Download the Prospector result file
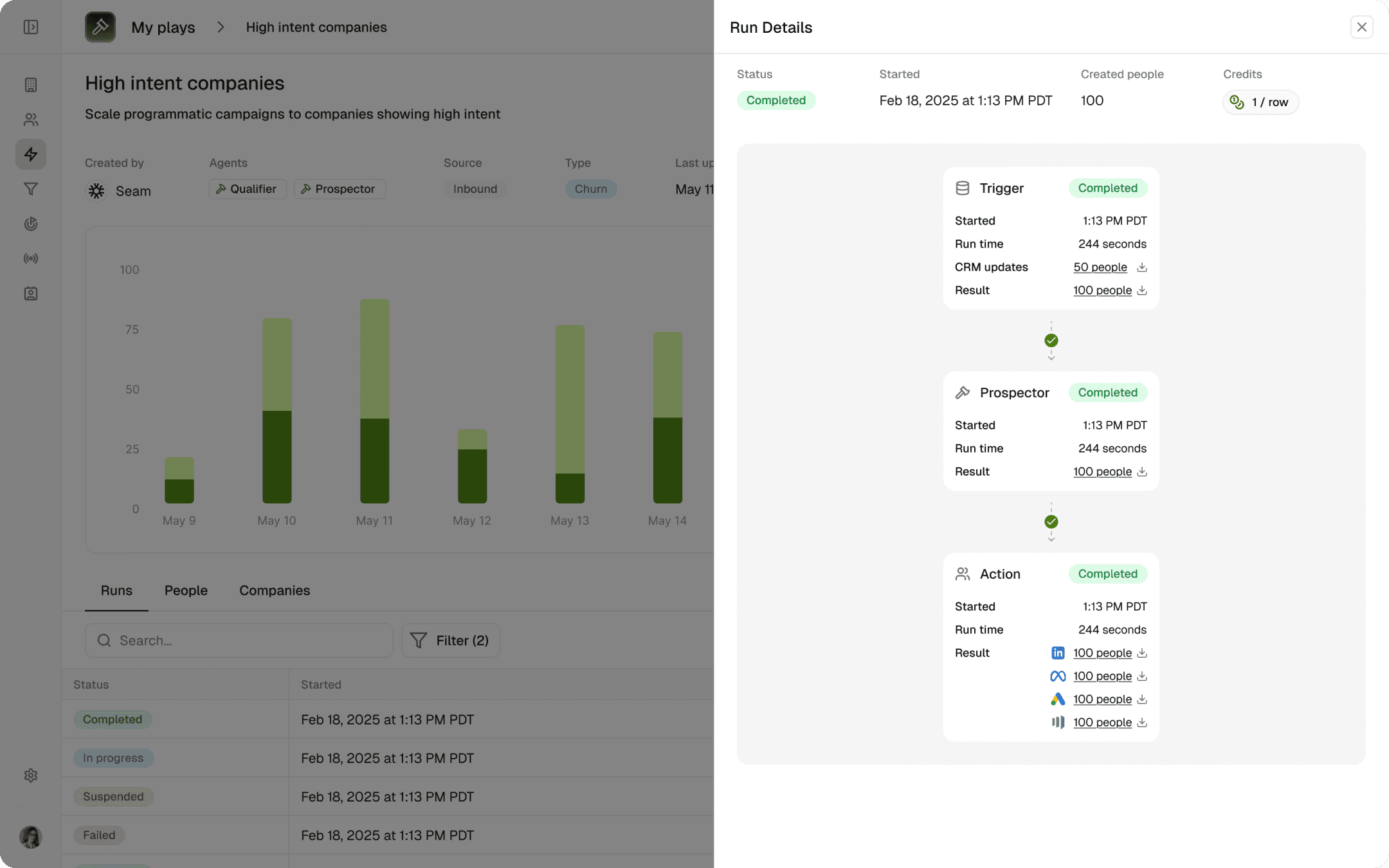This screenshot has width=1389, height=868. click(x=1142, y=471)
